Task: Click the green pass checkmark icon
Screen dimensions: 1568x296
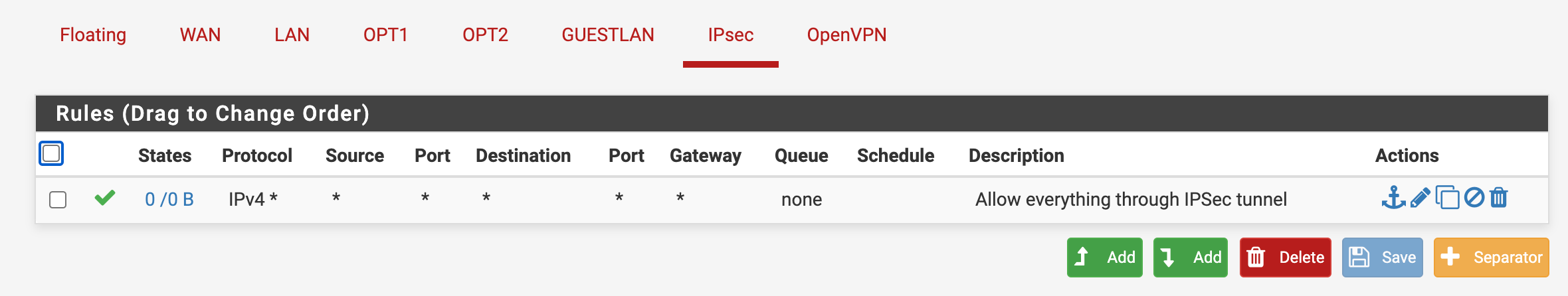Action: point(105,198)
